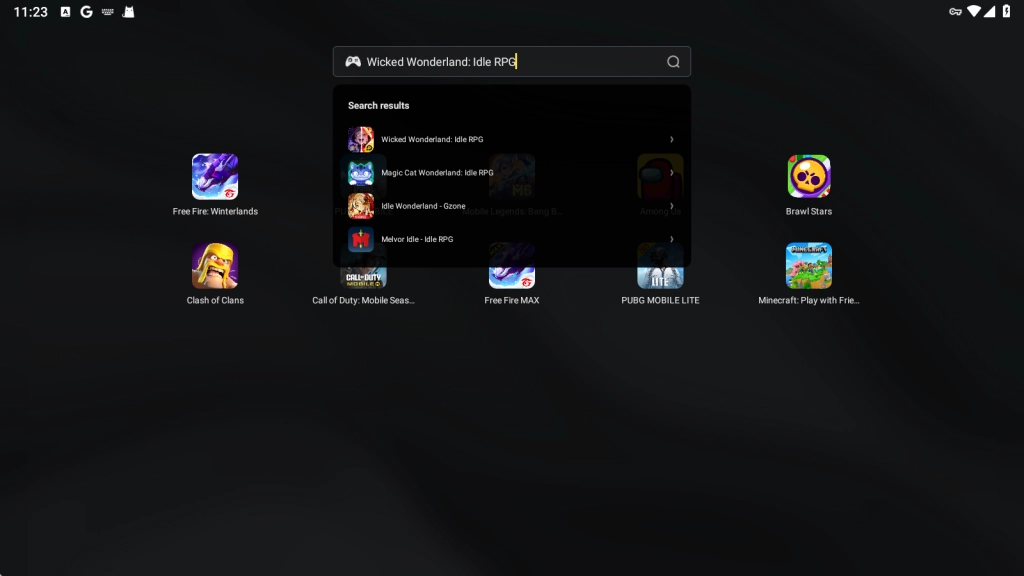This screenshot has width=1024, height=576.
Task: Launch the Clash of Clans game icon
Action: click(x=215, y=266)
